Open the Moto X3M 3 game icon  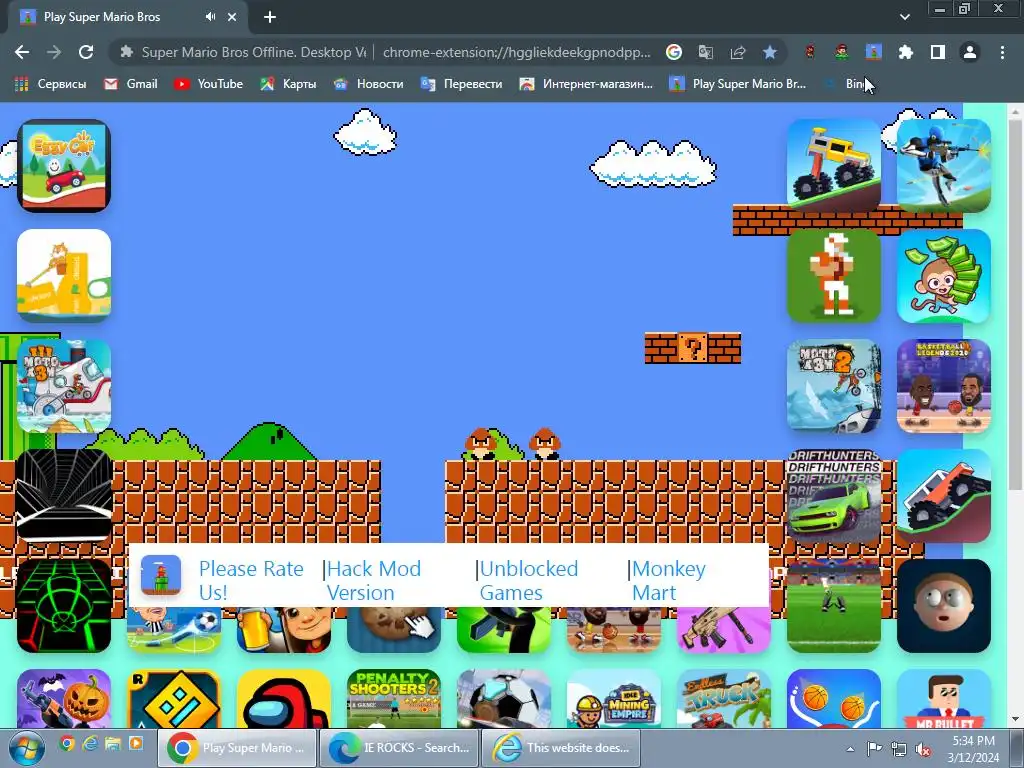click(x=64, y=386)
